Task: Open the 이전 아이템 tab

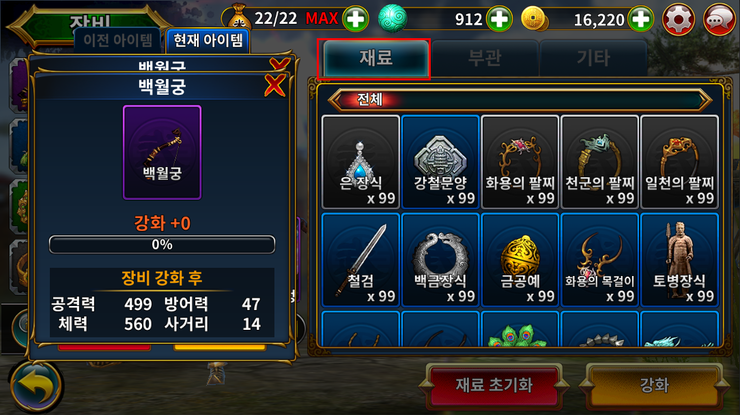Action: point(118,41)
